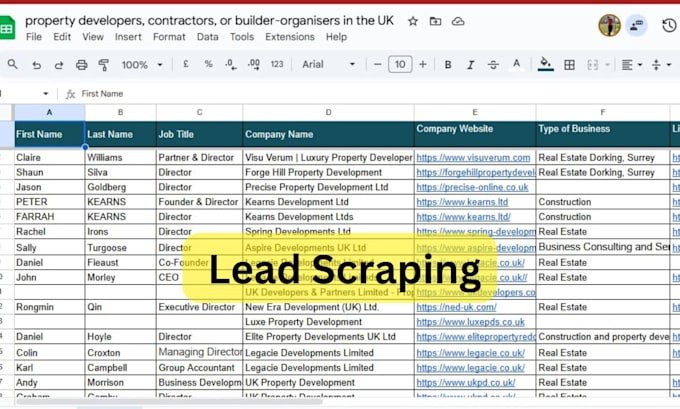This screenshot has height=409, width=680.
Task: Search the menus with magnifier icon
Action: (13, 65)
